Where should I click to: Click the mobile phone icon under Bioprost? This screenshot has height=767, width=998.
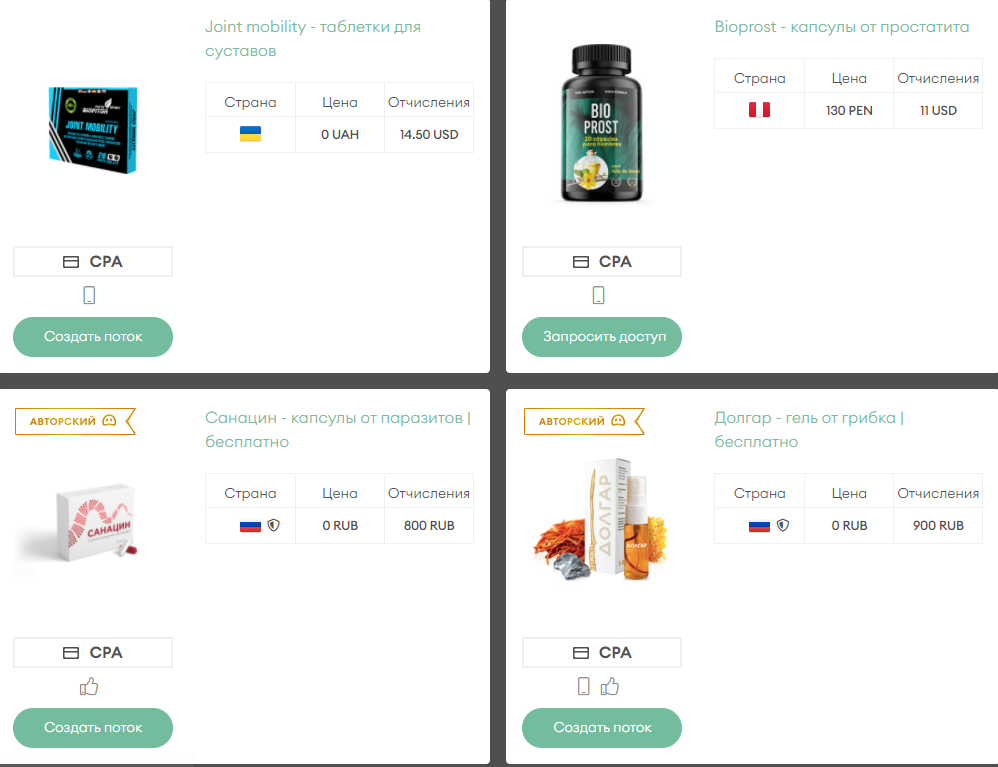tap(598, 295)
